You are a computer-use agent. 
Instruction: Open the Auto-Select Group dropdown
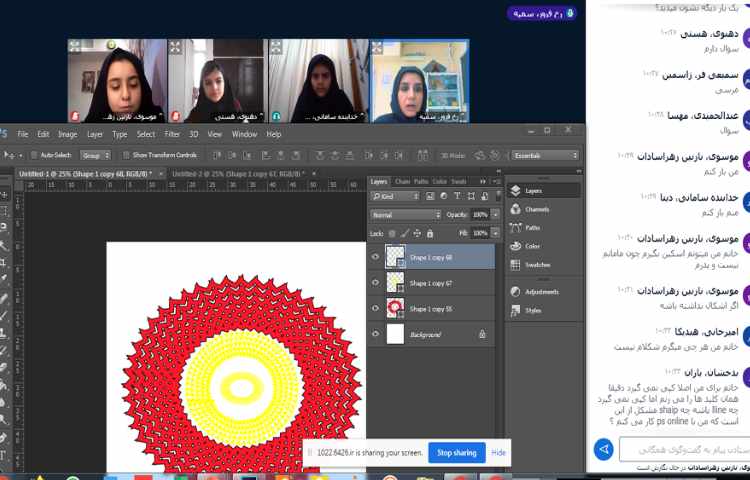(x=96, y=155)
